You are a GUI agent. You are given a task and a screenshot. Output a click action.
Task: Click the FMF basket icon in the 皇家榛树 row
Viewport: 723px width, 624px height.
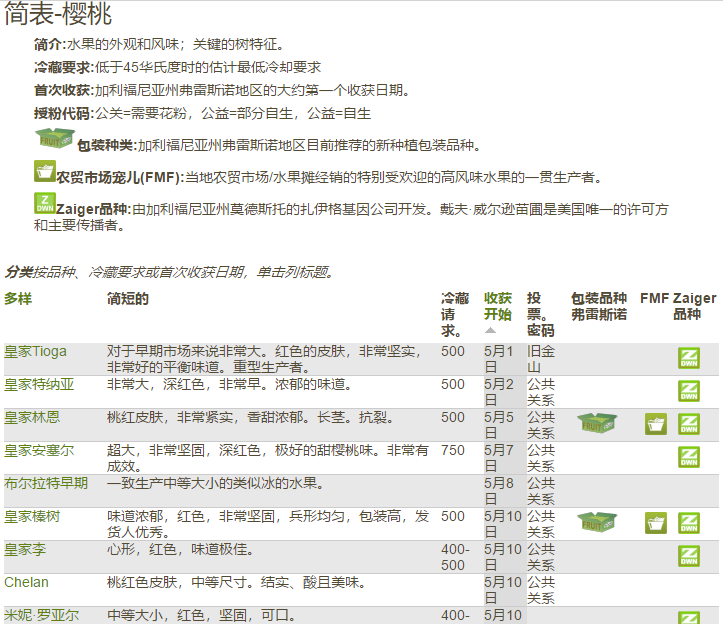tap(656, 523)
